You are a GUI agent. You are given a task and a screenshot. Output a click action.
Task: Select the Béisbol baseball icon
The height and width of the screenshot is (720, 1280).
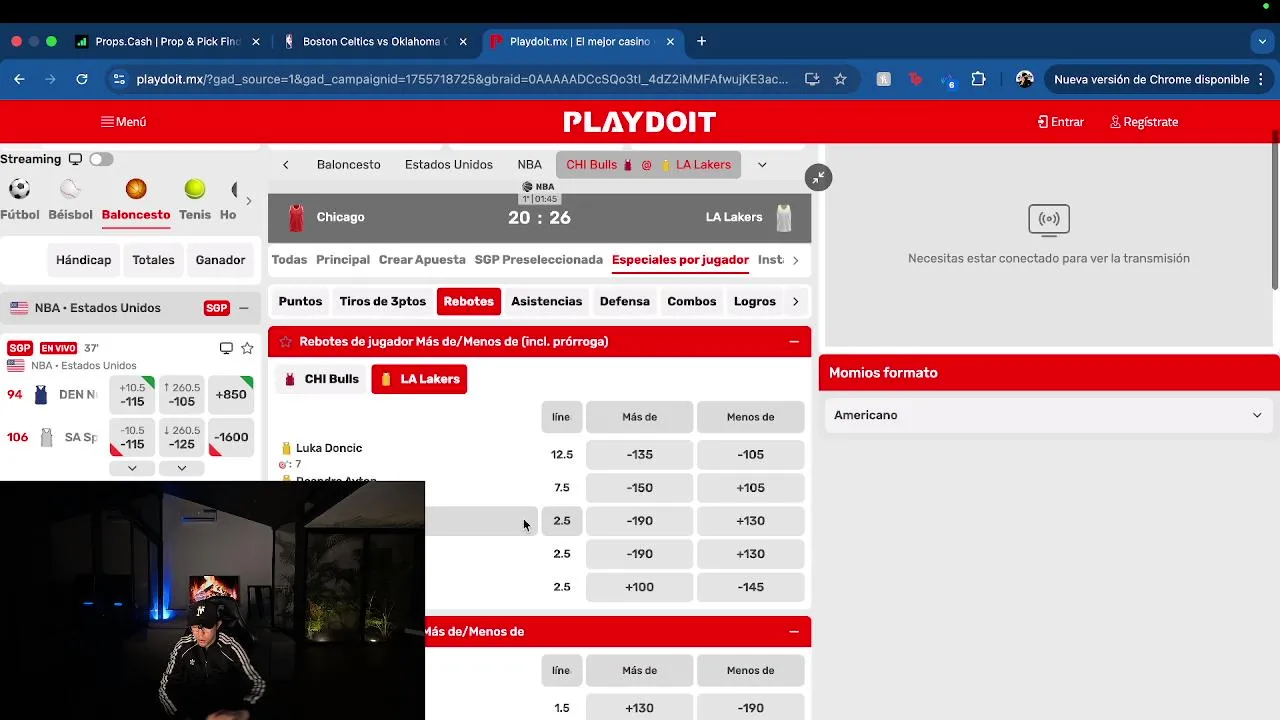(70, 189)
